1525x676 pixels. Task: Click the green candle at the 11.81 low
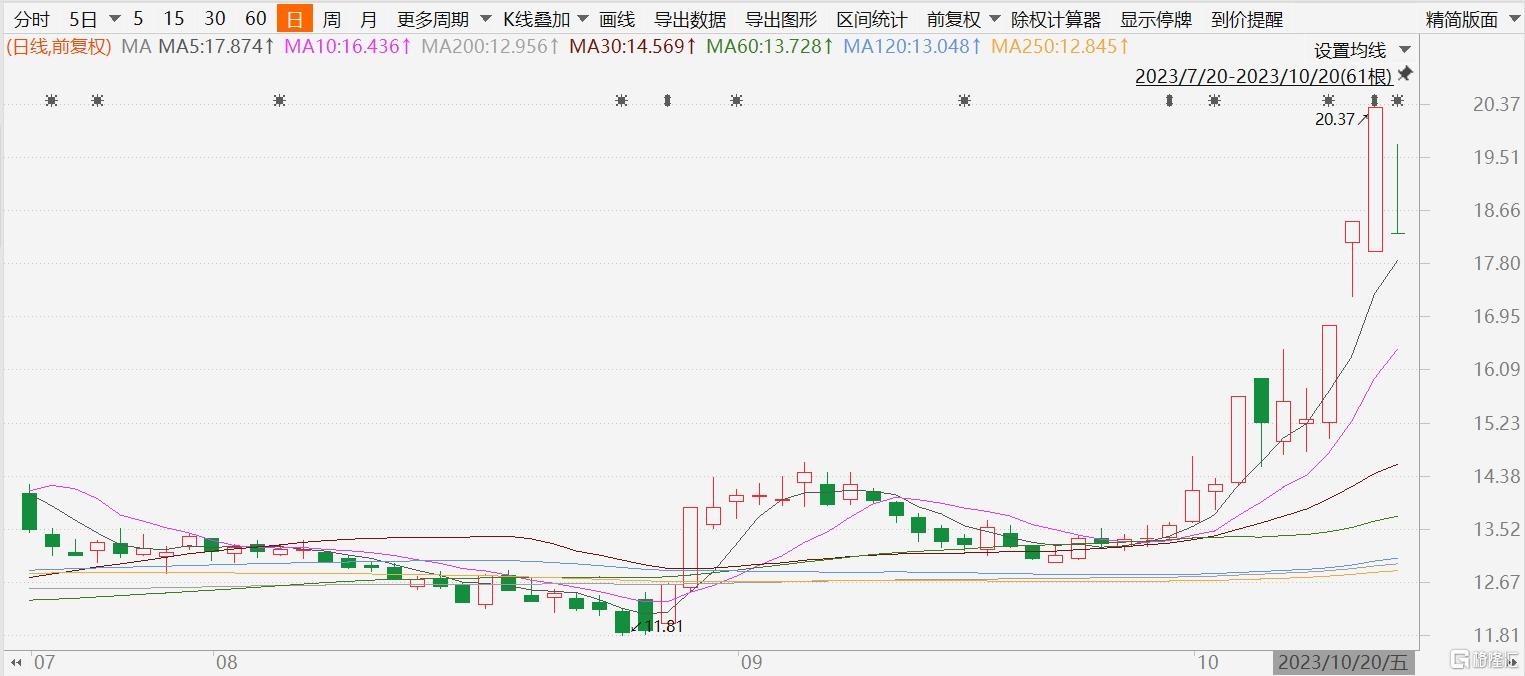point(622,622)
